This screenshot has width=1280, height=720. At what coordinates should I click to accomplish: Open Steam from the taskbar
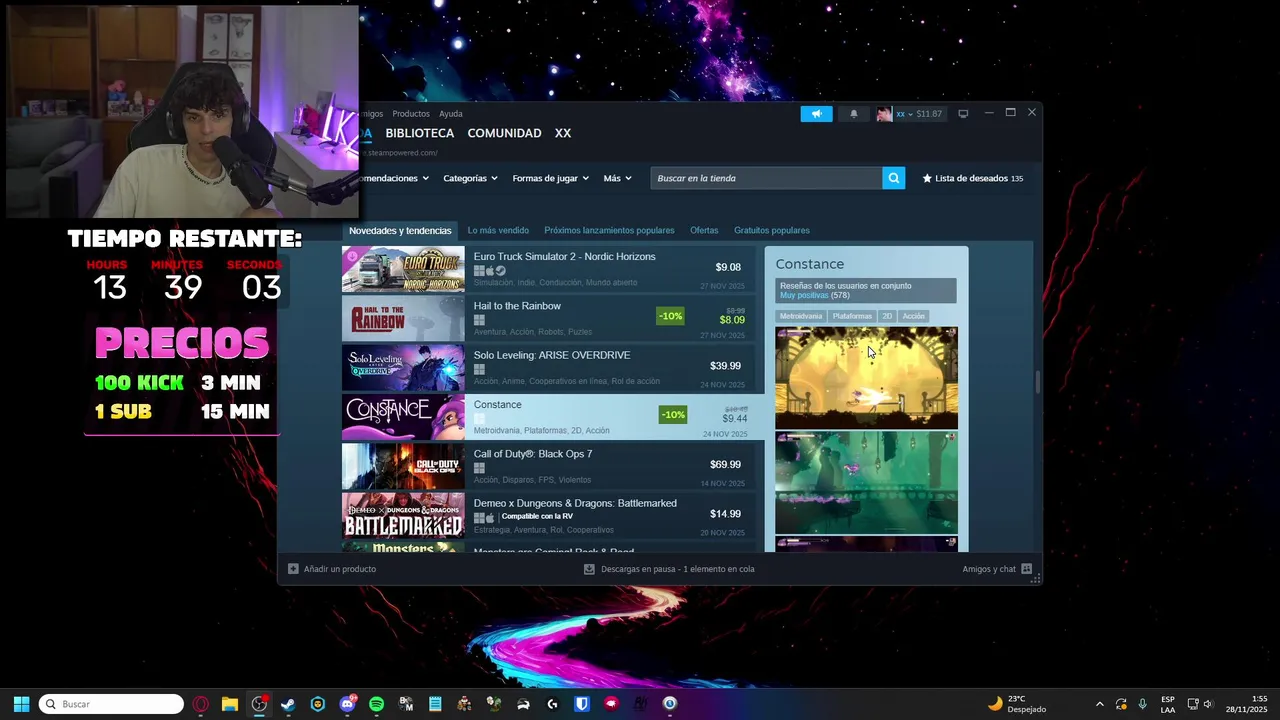tap(288, 704)
